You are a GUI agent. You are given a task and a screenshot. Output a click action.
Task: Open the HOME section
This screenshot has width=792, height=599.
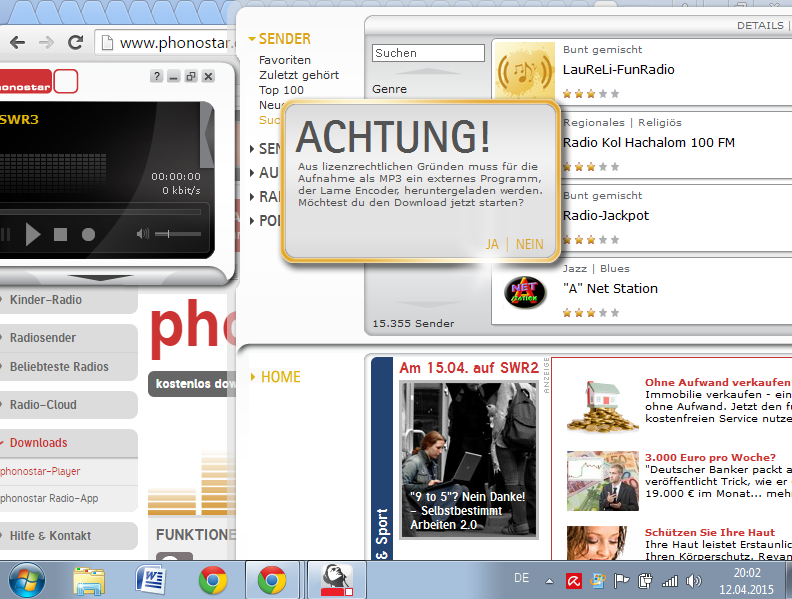(x=276, y=377)
